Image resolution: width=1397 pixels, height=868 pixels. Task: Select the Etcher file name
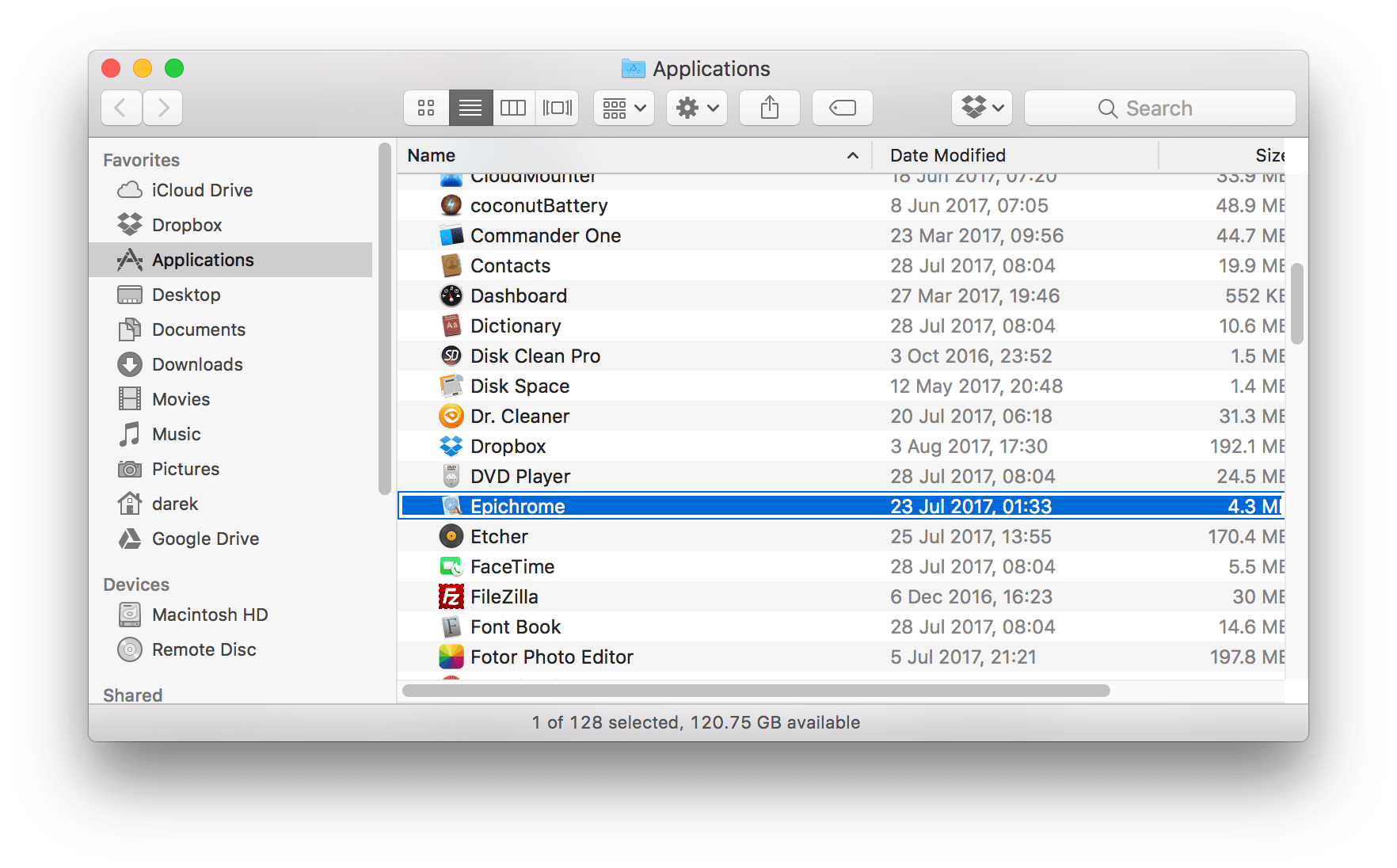coord(499,536)
